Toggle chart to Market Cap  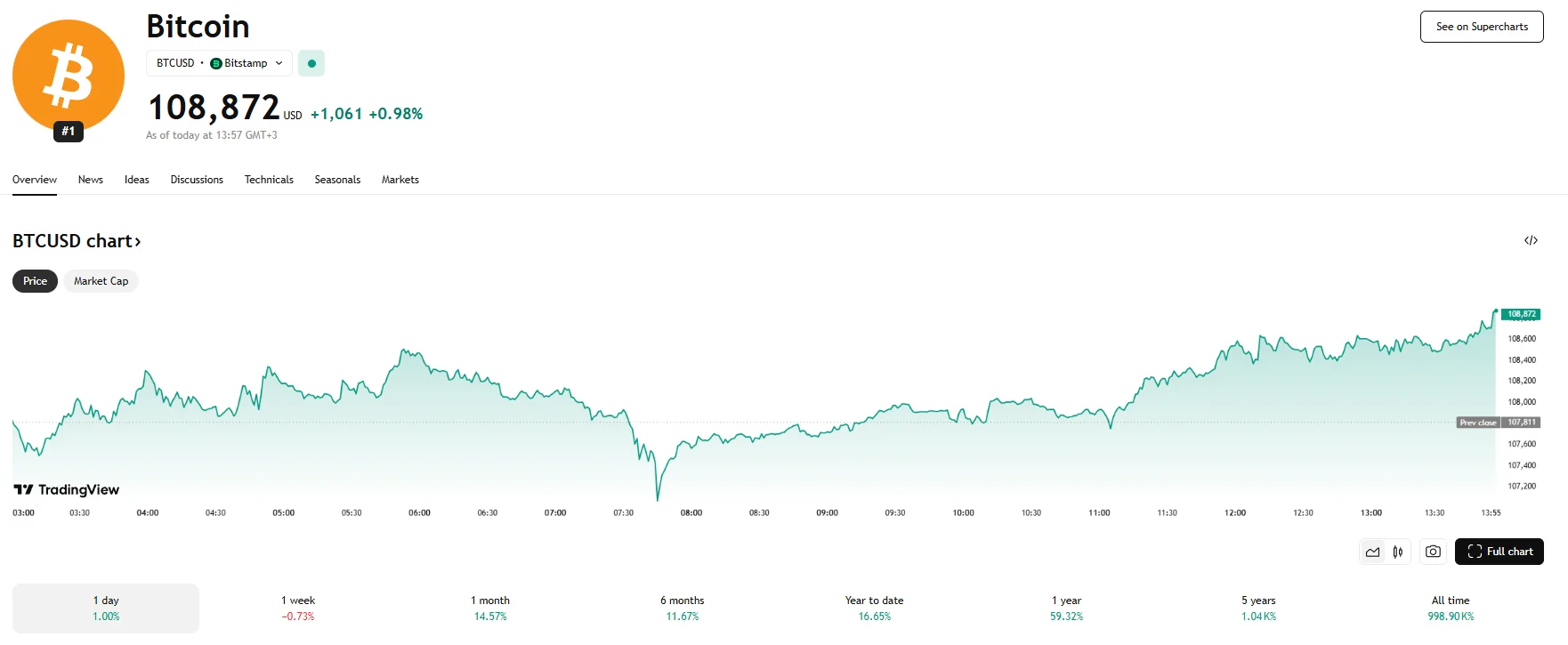[101, 281]
